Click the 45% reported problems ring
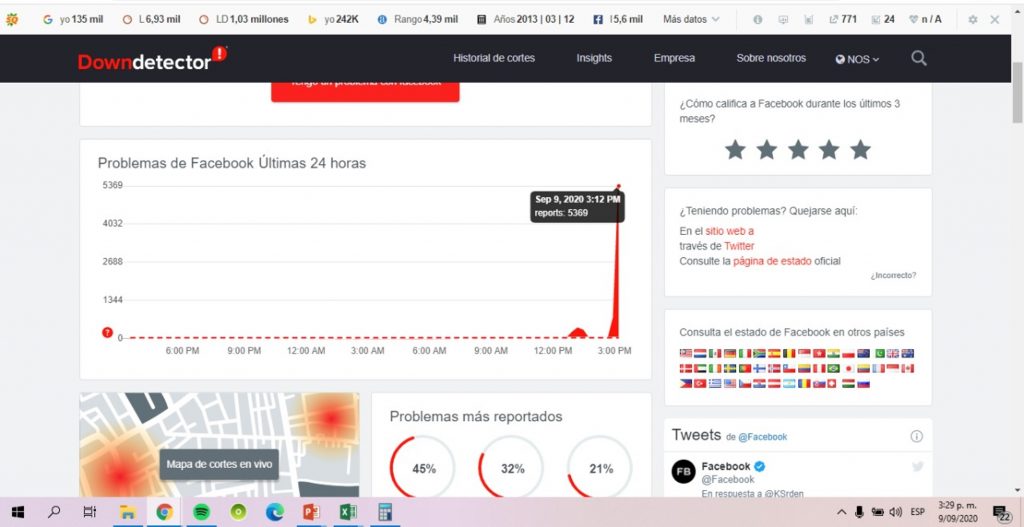 [x=423, y=468]
